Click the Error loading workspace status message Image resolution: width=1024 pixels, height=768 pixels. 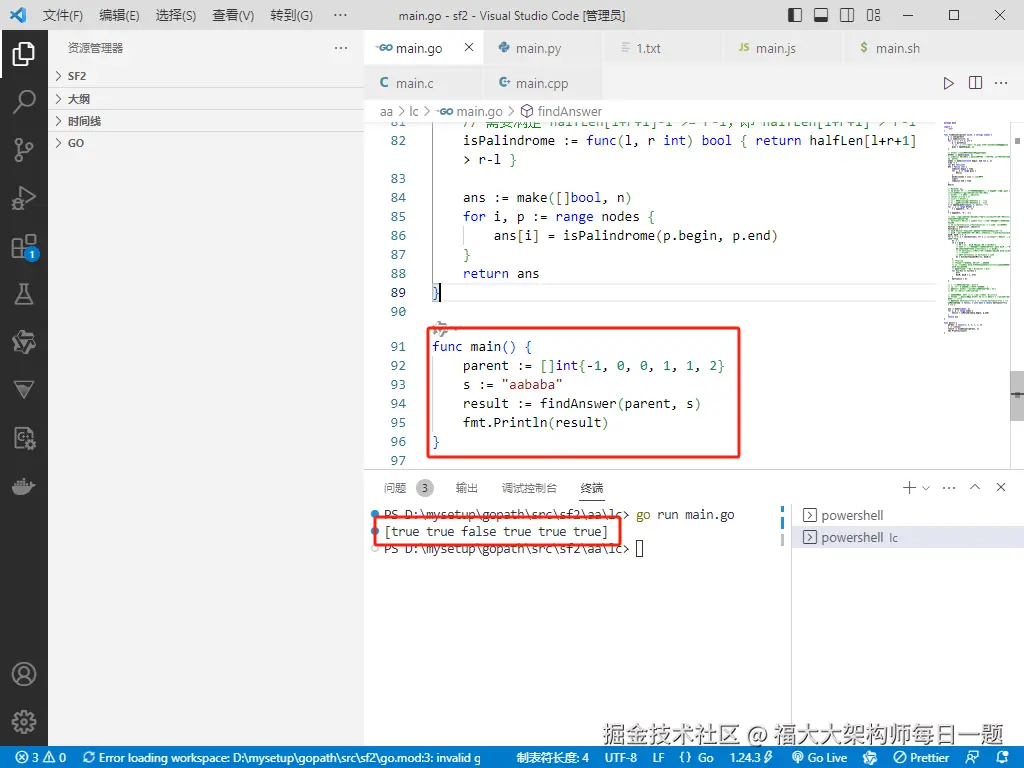[x=281, y=758]
